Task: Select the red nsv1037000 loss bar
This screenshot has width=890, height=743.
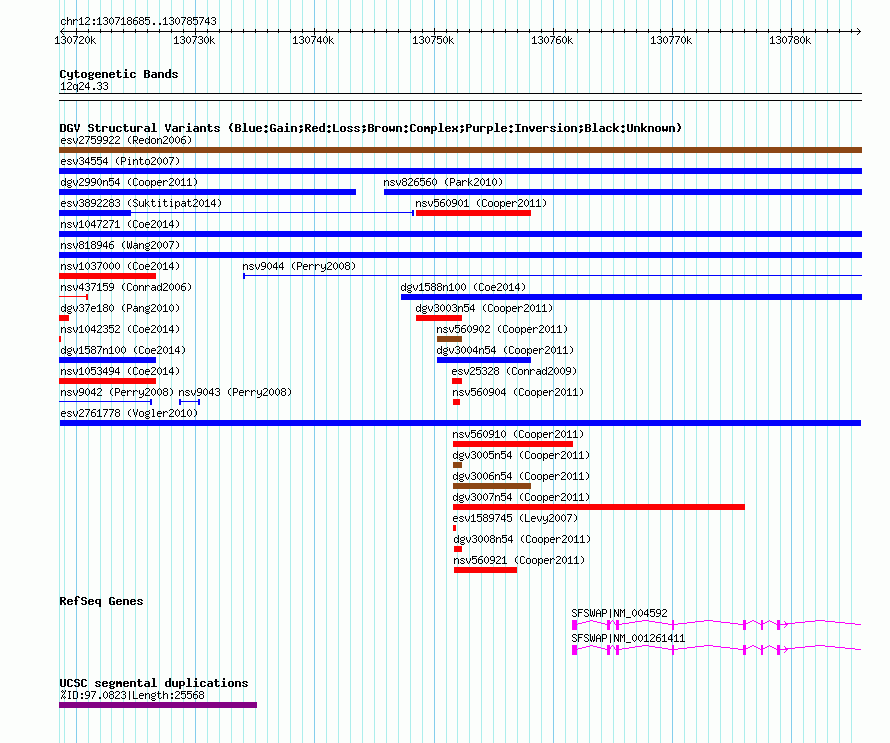Action: click(x=107, y=276)
